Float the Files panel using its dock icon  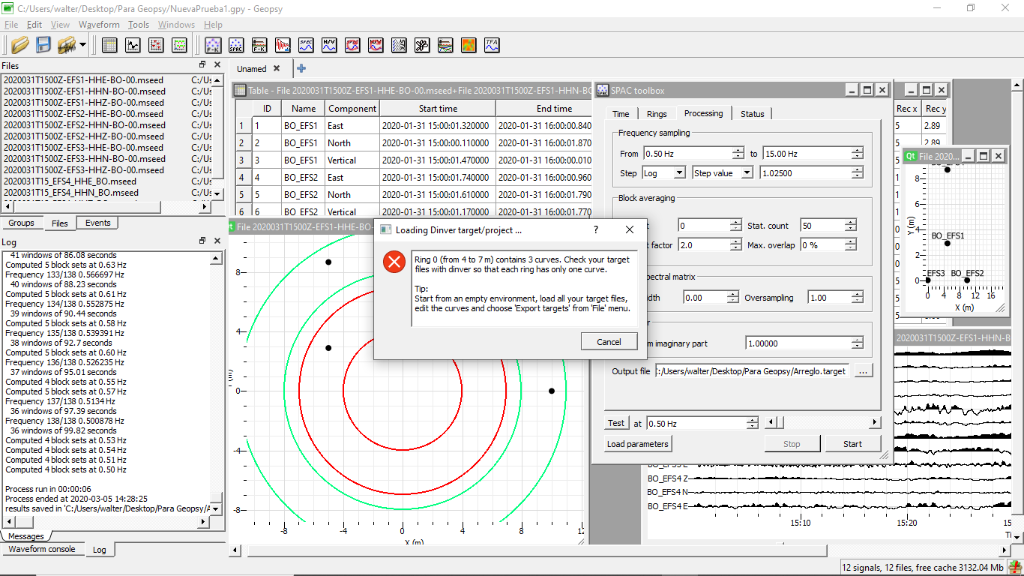[x=203, y=65]
